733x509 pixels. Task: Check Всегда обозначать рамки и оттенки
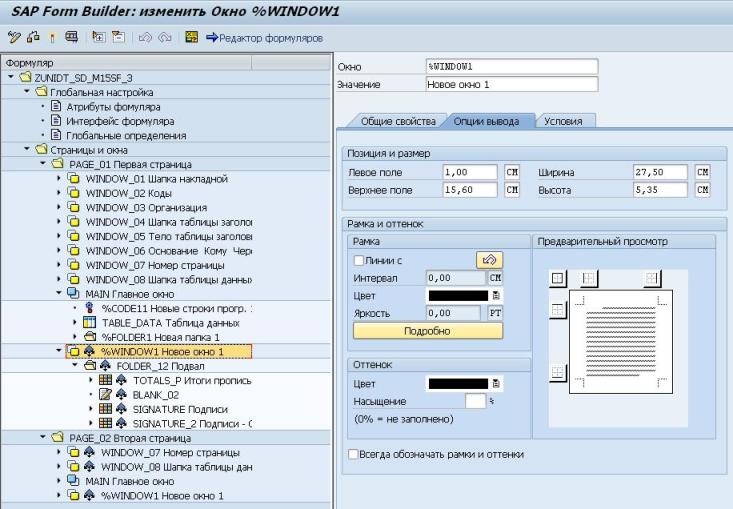(353, 454)
